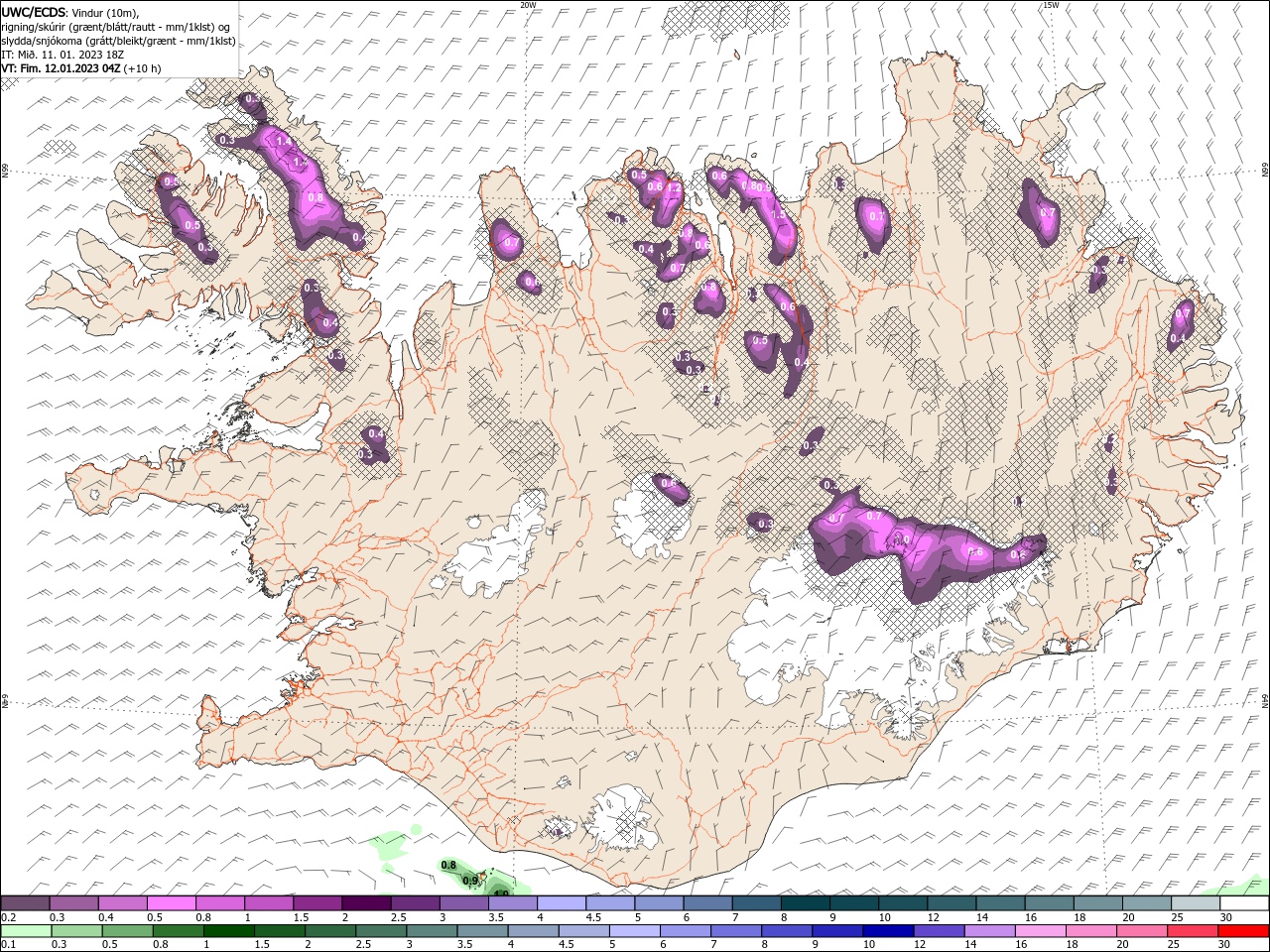The height and width of the screenshot is (952, 1270).
Task: Click darkest purple snow swatch starting at 2
Action: [x=365, y=903]
